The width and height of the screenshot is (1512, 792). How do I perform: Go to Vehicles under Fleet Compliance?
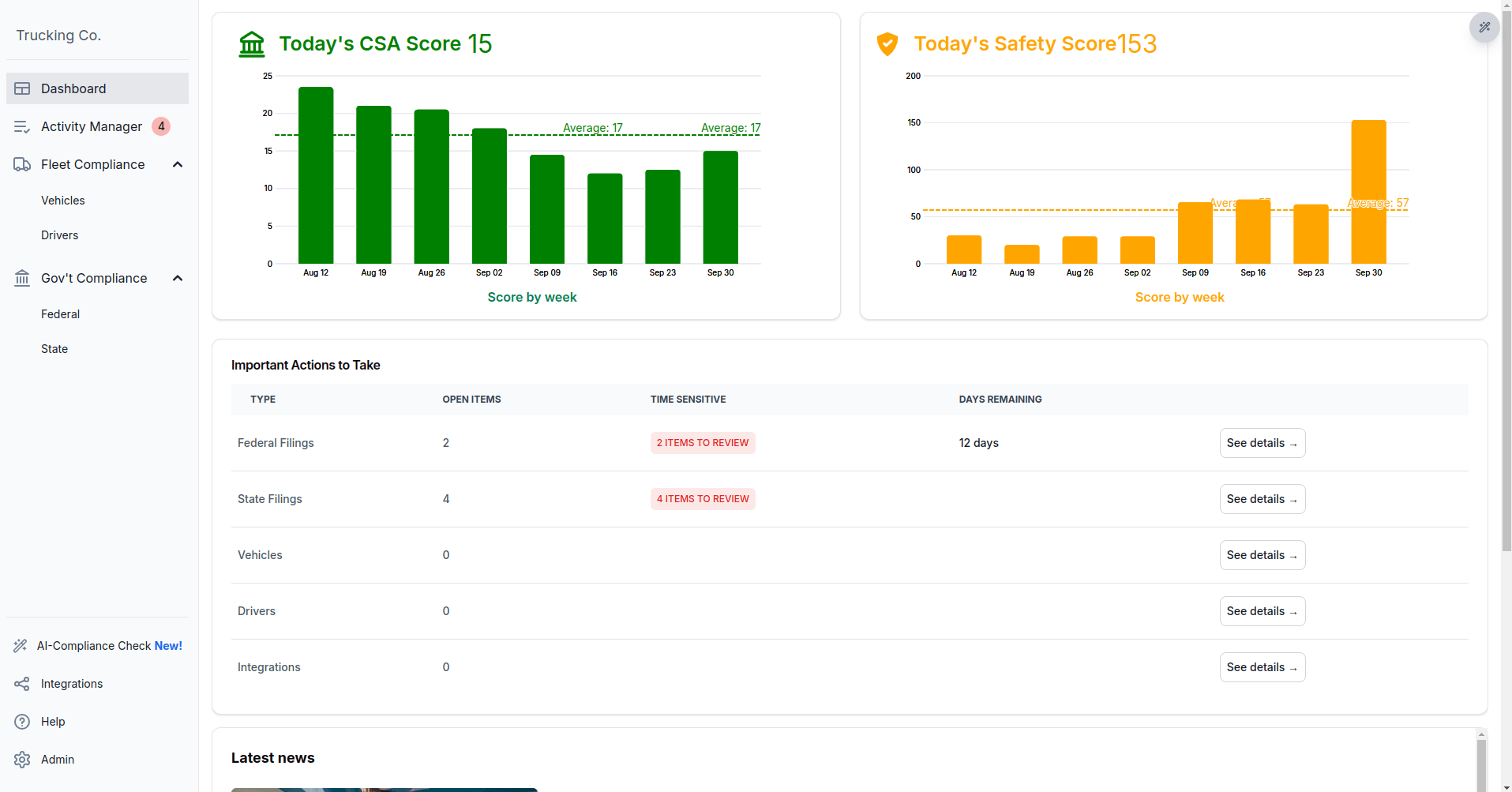(x=63, y=201)
